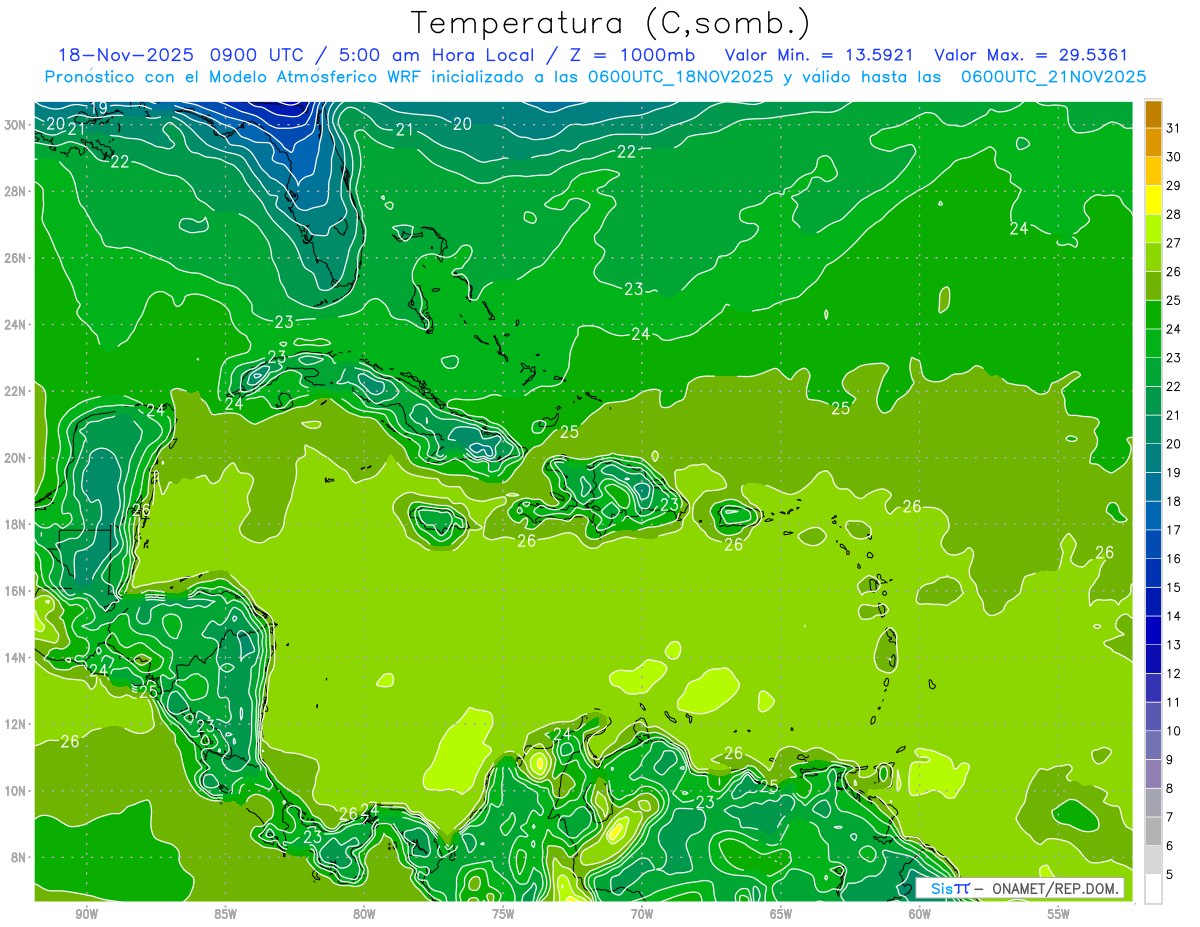
Task: Click the "12N" latitude axis label
Action: pos(14,724)
